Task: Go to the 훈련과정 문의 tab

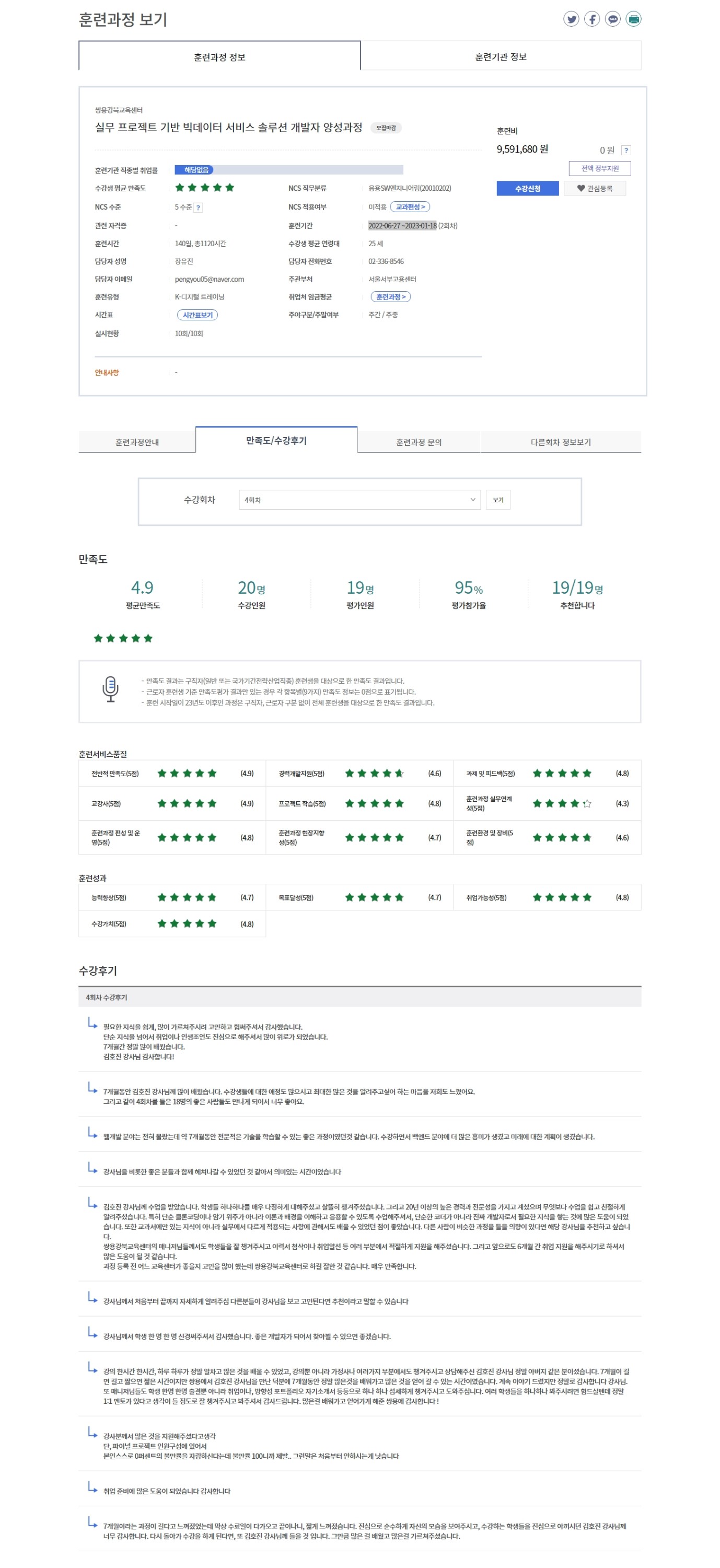Action: (x=418, y=442)
